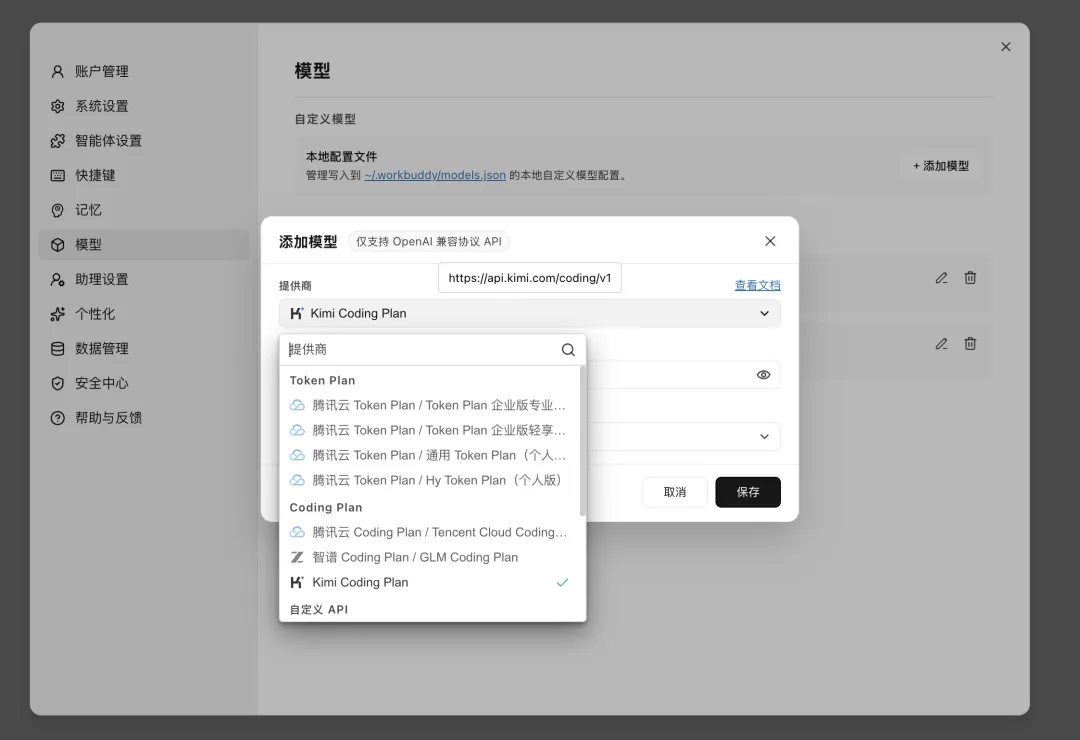1080x740 pixels.
Task: Click the sparkle icon beside 个性化
Action: tap(58, 314)
